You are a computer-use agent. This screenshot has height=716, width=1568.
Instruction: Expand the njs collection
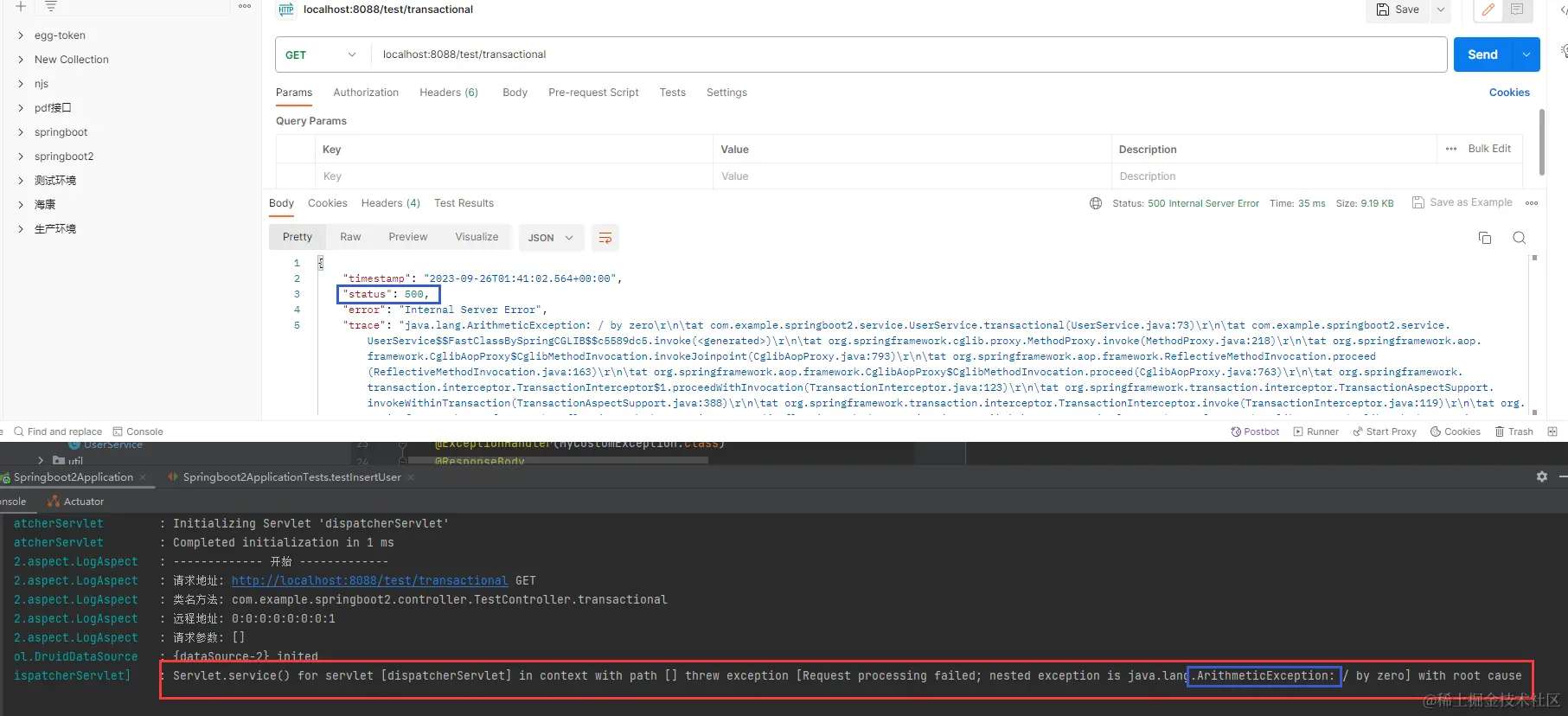coord(21,84)
